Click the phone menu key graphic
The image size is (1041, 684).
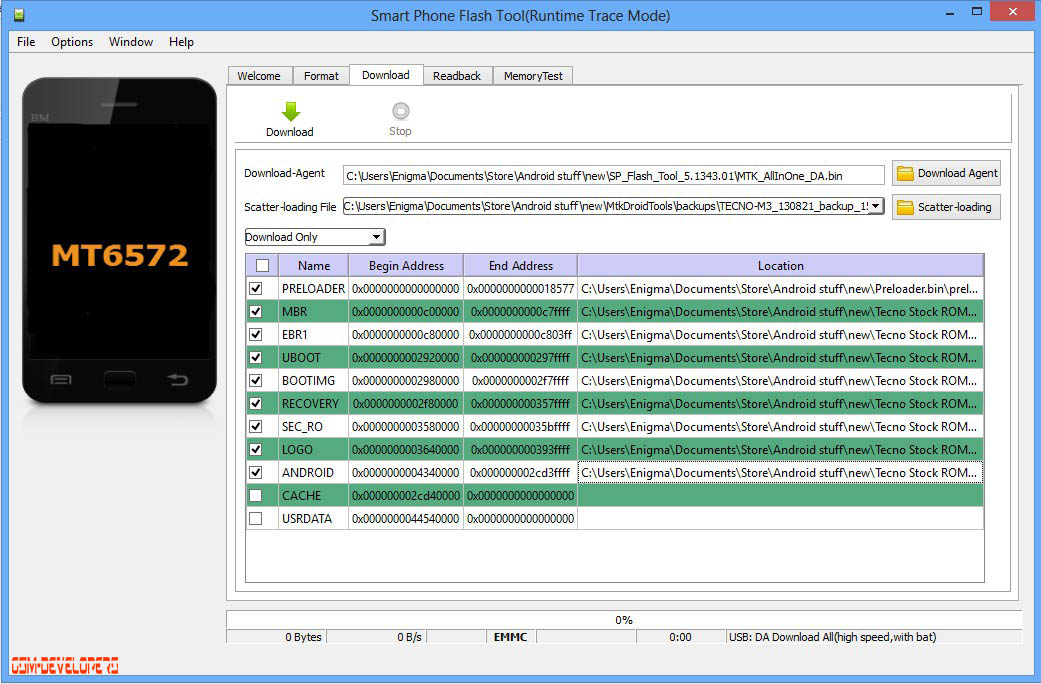[x=61, y=380]
